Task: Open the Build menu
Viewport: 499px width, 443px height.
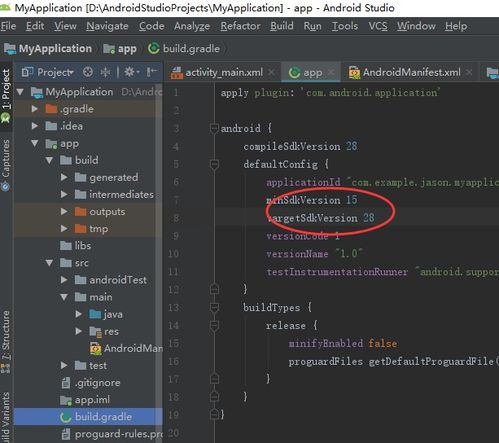Action: pos(282,26)
